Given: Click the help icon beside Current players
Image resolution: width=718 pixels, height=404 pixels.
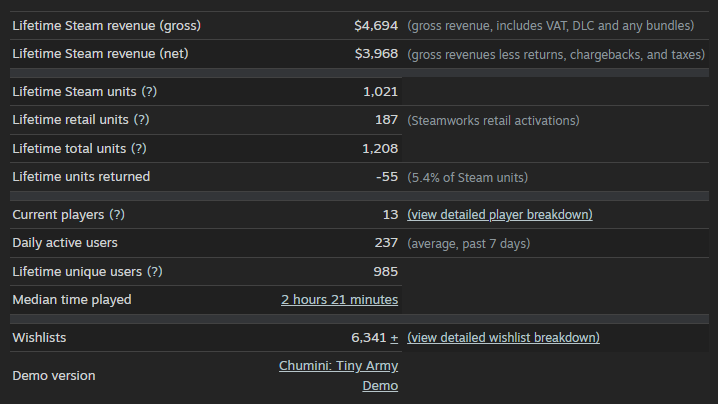Looking at the screenshot, I should (117, 215).
